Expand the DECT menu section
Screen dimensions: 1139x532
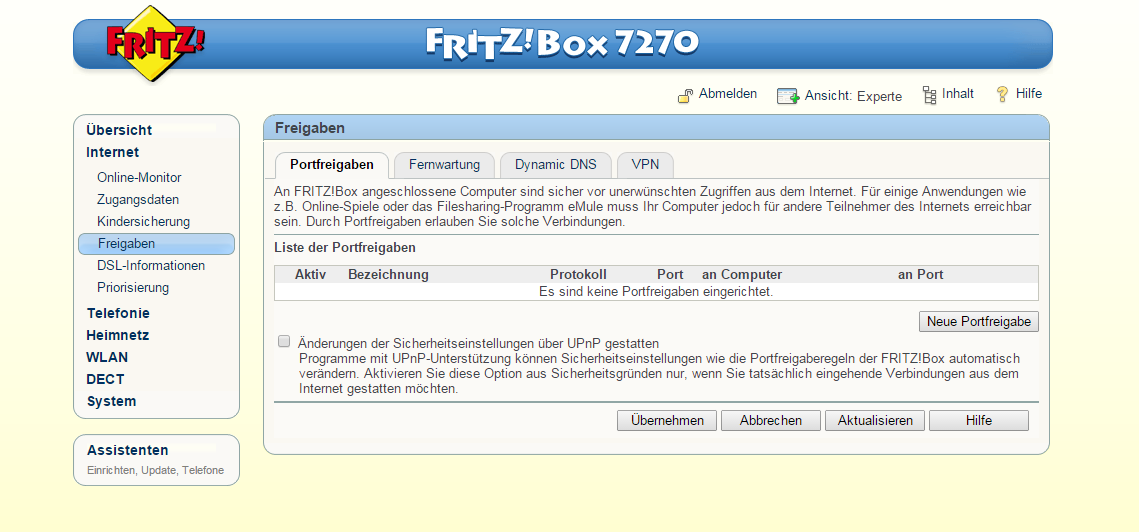pyautogui.click(x=105, y=379)
